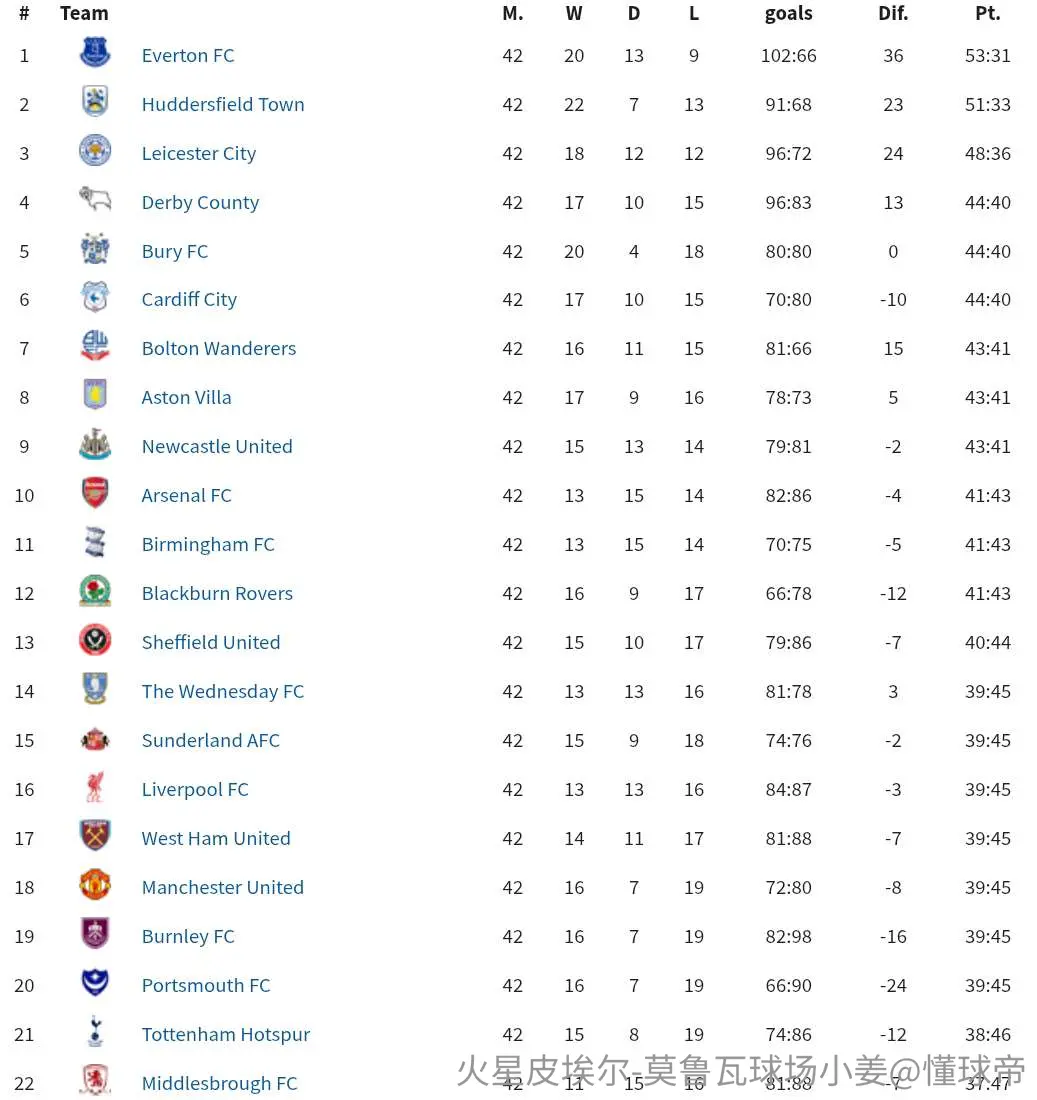The width and height of the screenshot is (1037, 1100).
Task: Click the Tottenham Hotspur cockerel logo
Action: (95, 1032)
